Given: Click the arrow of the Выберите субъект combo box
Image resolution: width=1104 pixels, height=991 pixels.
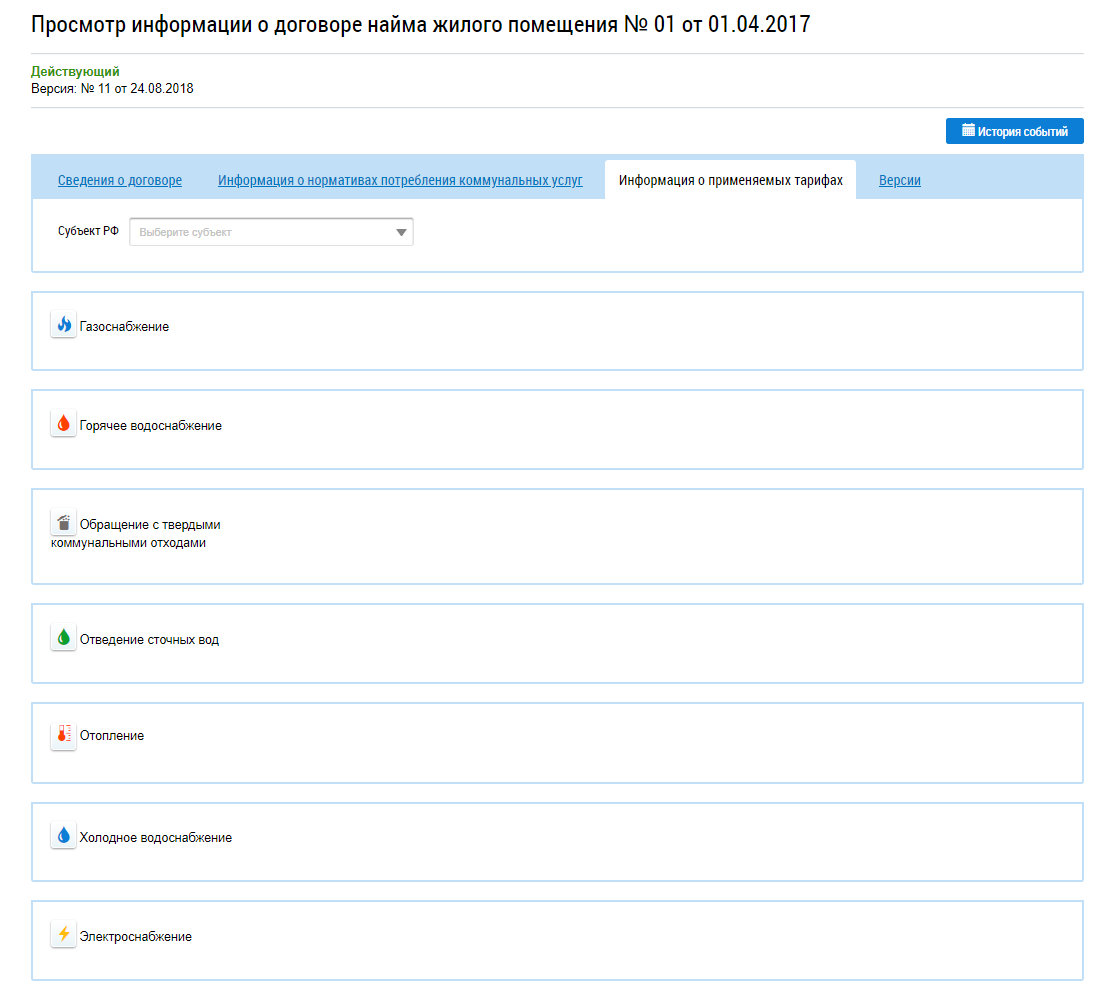Looking at the screenshot, I should pyautogui.click(x=401, y=232).
